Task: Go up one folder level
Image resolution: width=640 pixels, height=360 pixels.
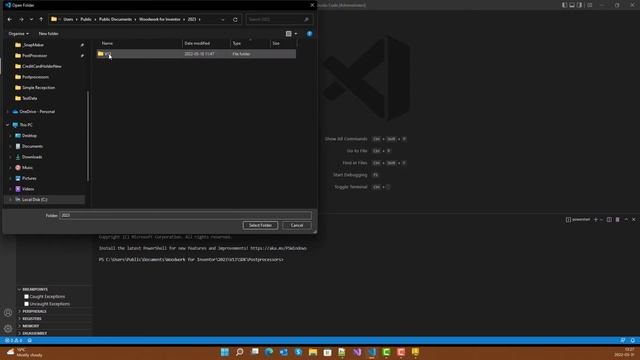Action: tap(41, 19)
